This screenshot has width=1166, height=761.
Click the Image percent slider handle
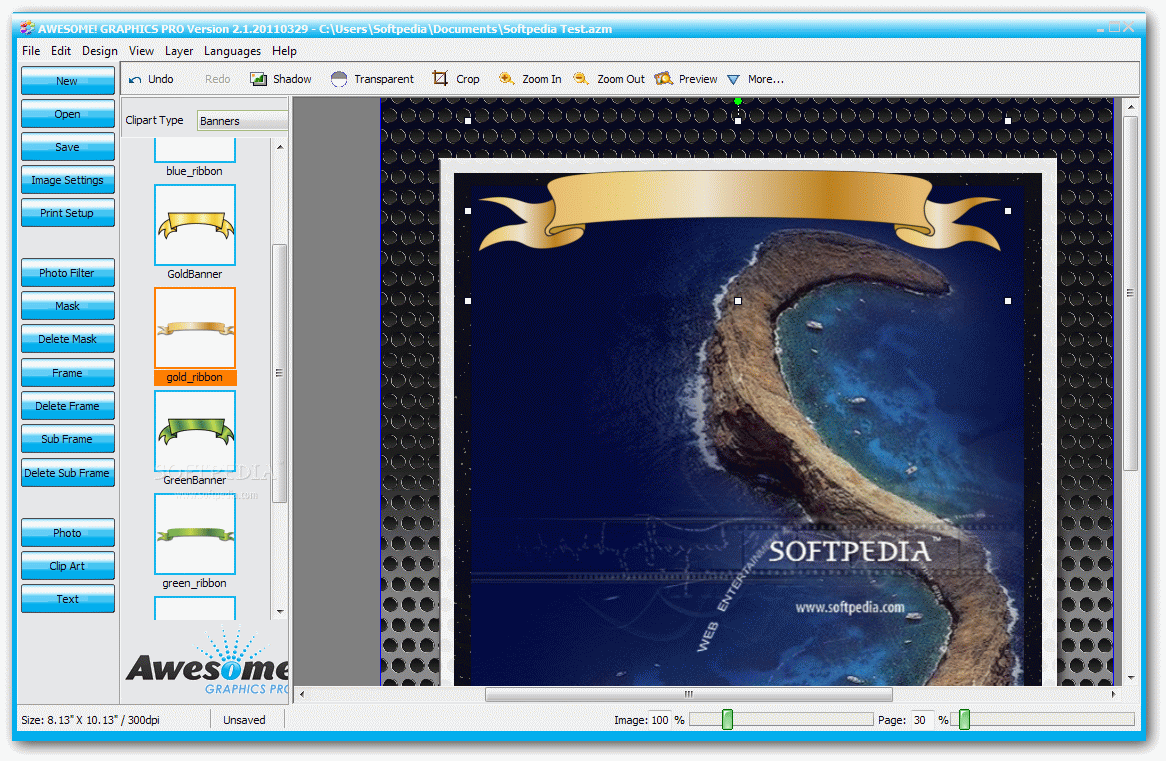click(727, 719)
